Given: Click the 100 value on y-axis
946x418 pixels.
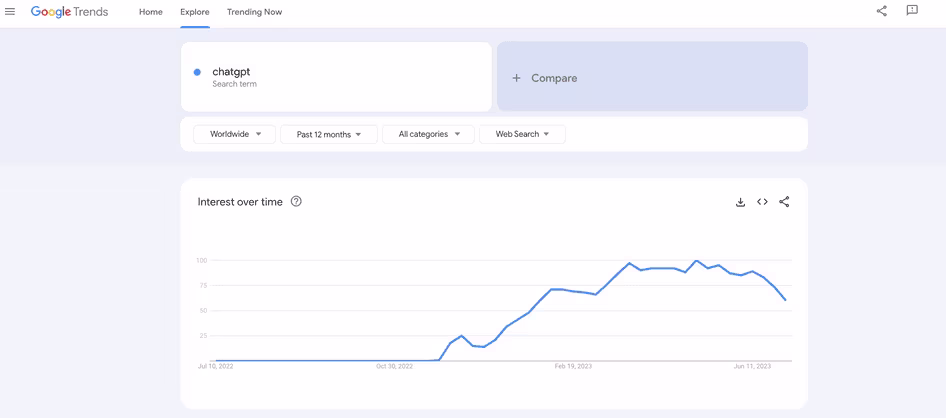Looking at the screenshot, I should click(202, 260).
